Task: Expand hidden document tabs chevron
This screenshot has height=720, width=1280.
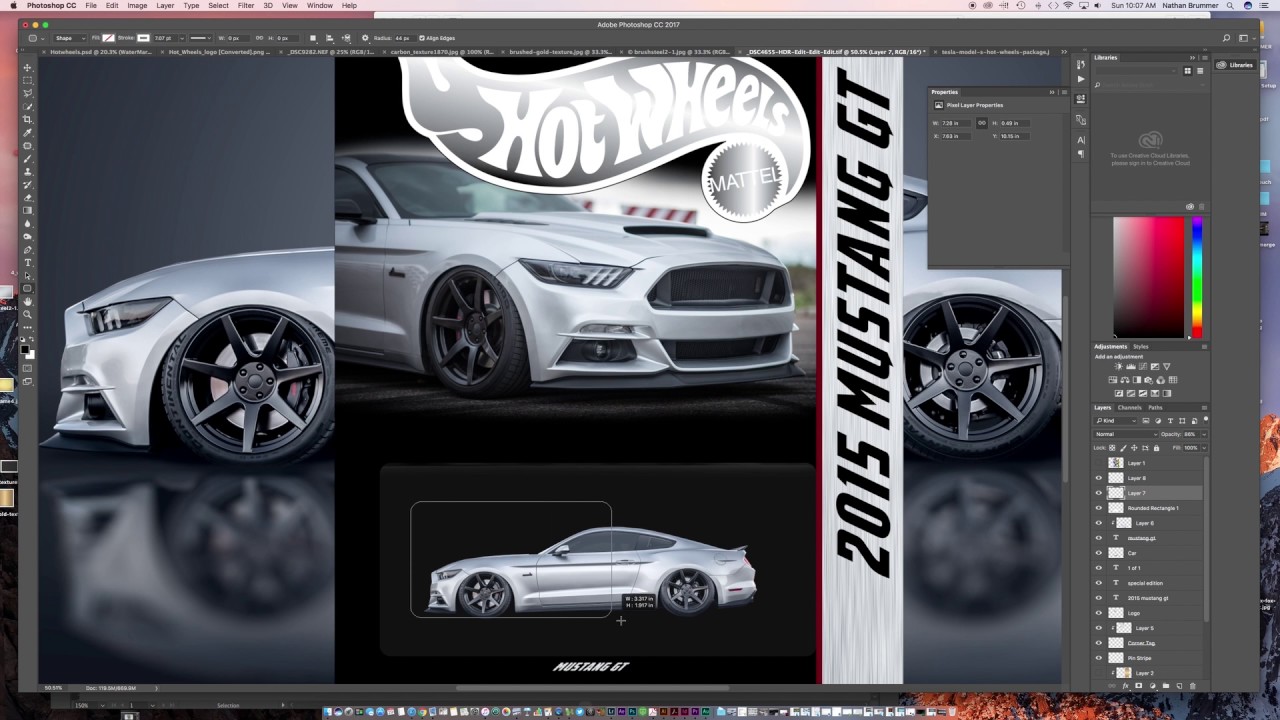Action: [1064, 52]
